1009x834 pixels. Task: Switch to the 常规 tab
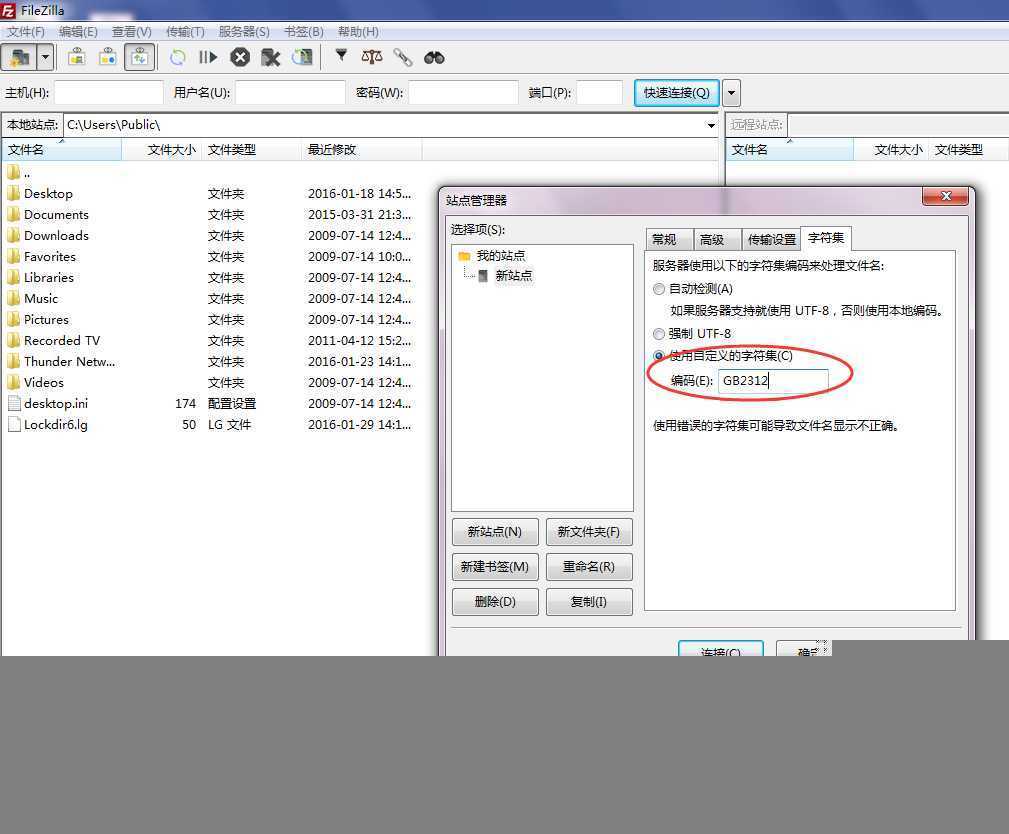pos(669,239)
